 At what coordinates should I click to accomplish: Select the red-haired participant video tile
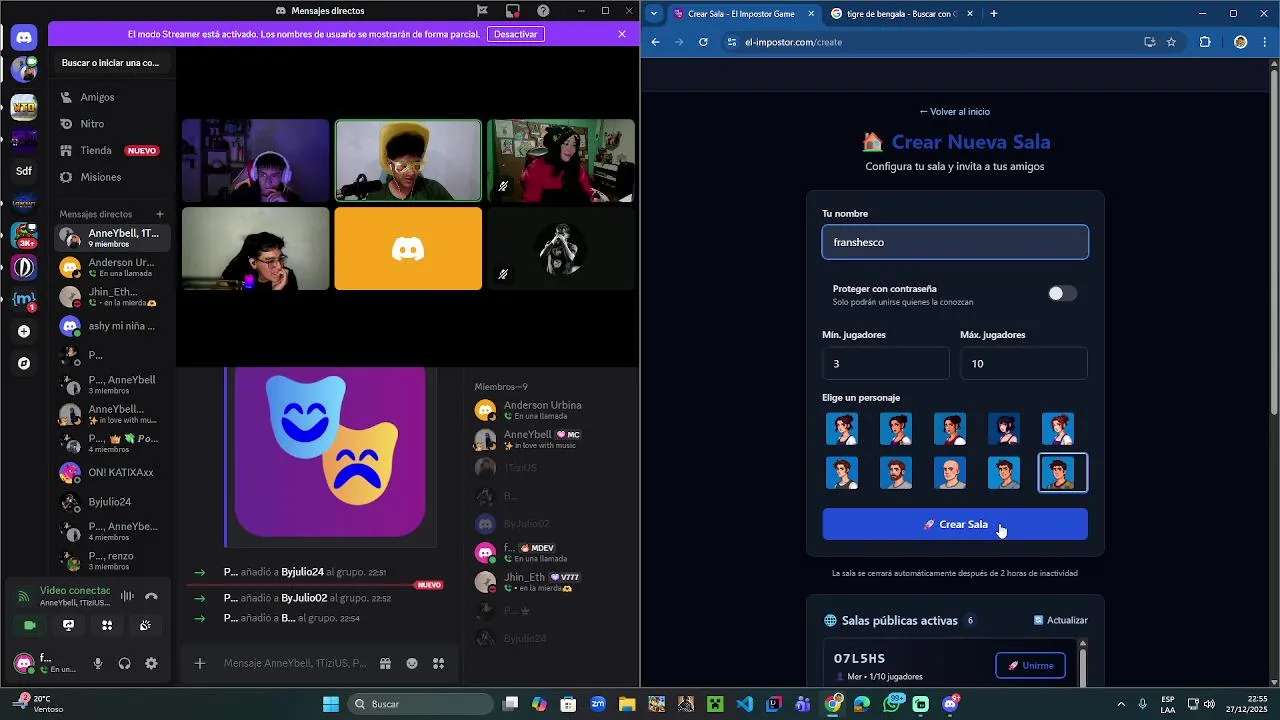click(561, 161)
